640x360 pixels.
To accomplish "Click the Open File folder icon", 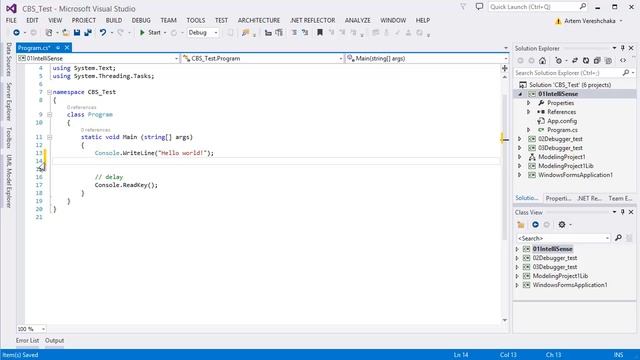I will click(65, 33).
